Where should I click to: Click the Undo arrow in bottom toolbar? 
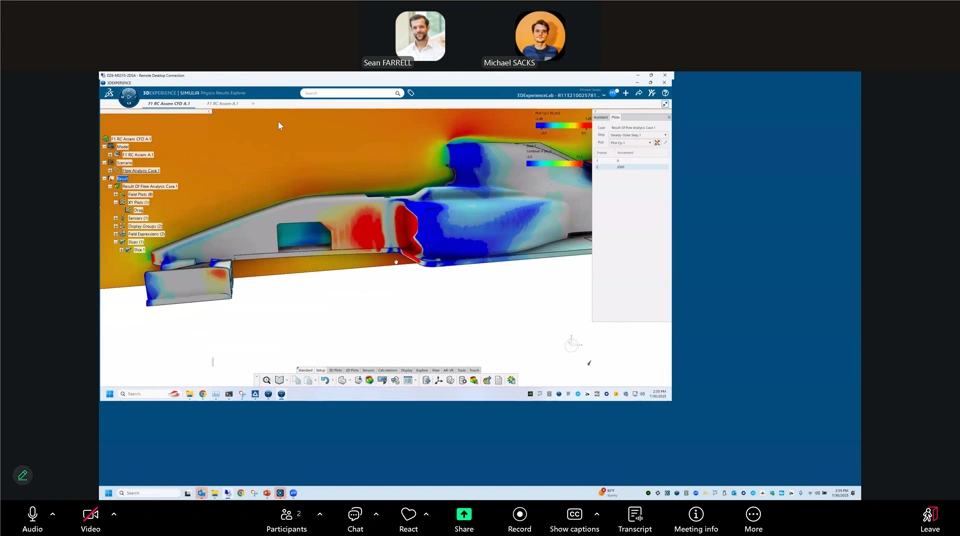pos(324,380)
